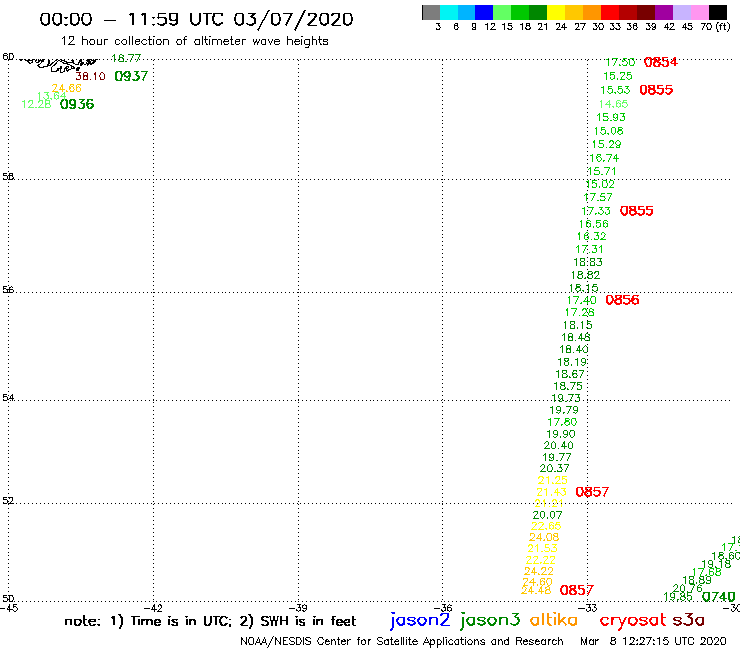
Task: Click the note about UTC and SWH feet
Action: tap(210, 621)
